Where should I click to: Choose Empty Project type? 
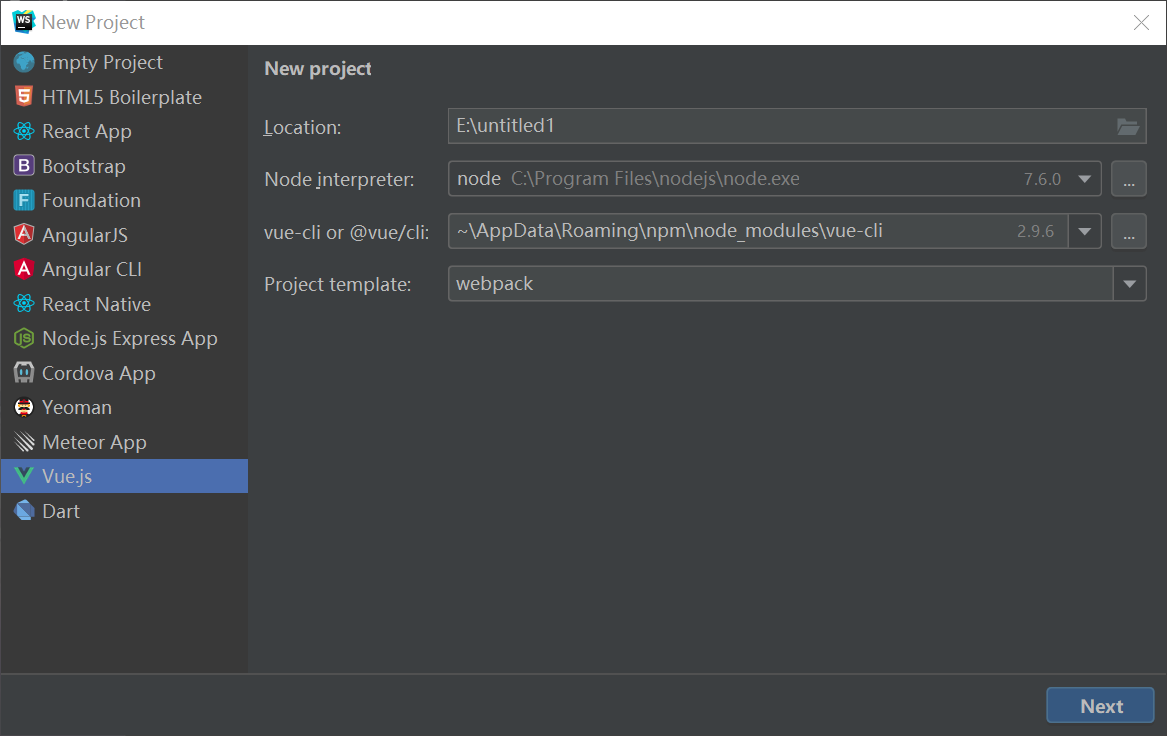[124, 63]
